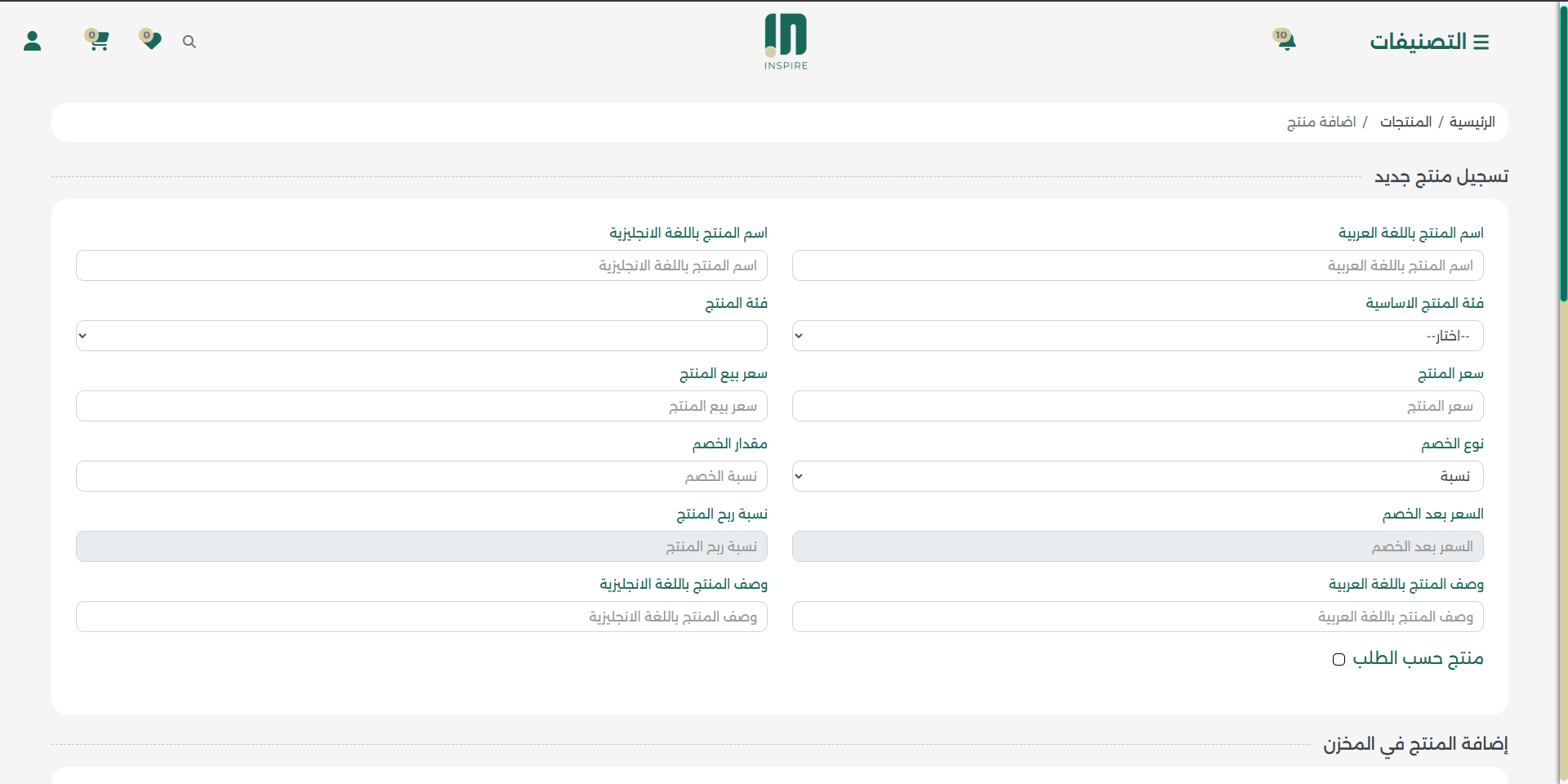Expand the فئة المنتج dropdown
Viewport: 1568px width, 784px height.
[421, 336]
